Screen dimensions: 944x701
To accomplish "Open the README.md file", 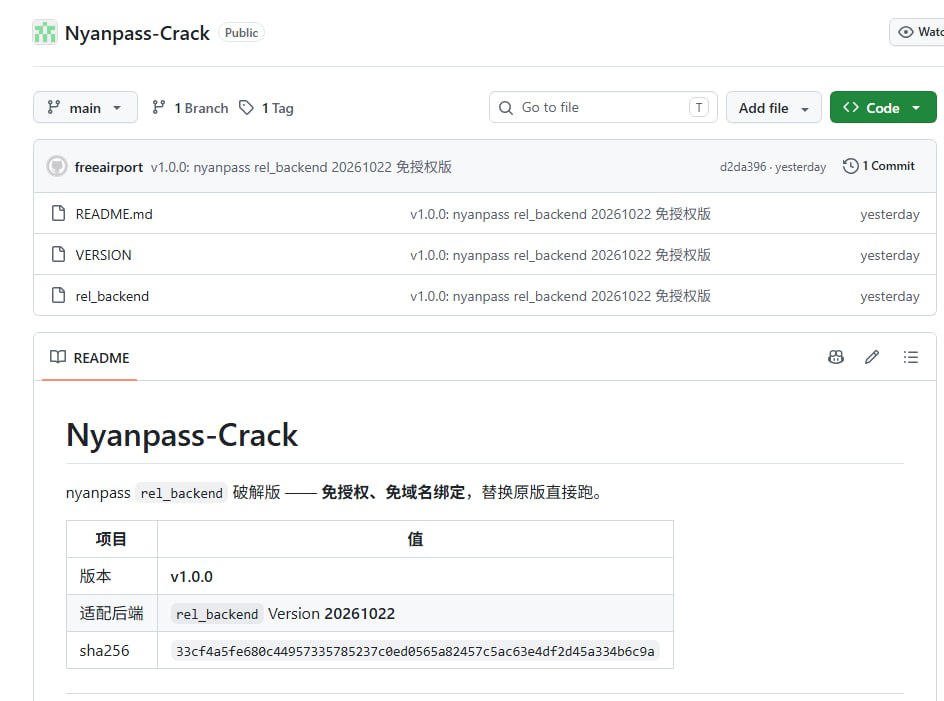I will [114, 214].
